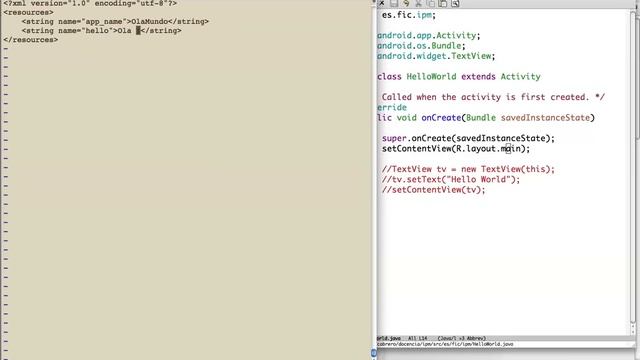This screenshot has width=640, height=360.
Task: Click the X close-buffer icon in Emacs toolbar
Action: (x=382, y=3)
